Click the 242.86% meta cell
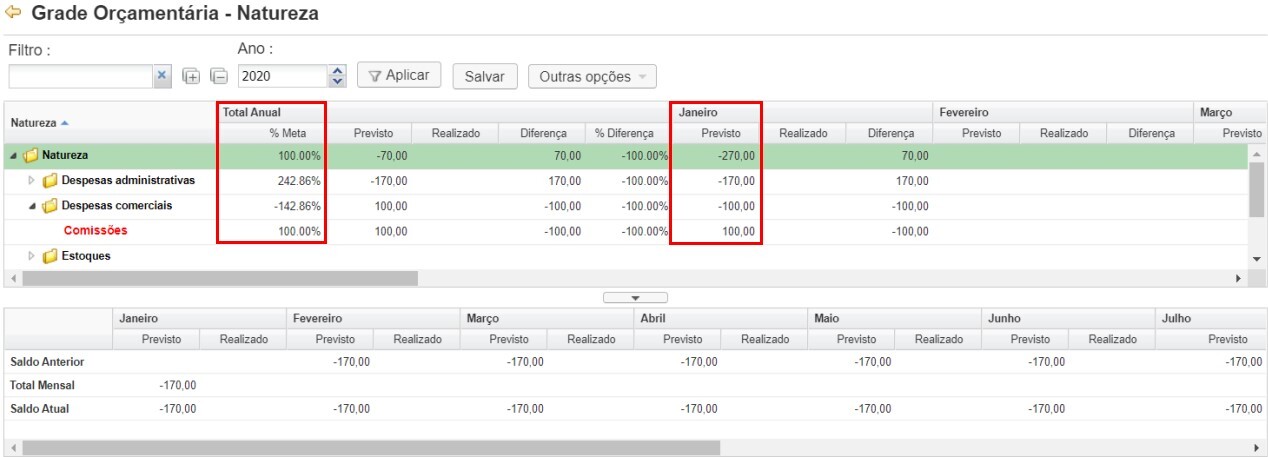 pos(271,181)
